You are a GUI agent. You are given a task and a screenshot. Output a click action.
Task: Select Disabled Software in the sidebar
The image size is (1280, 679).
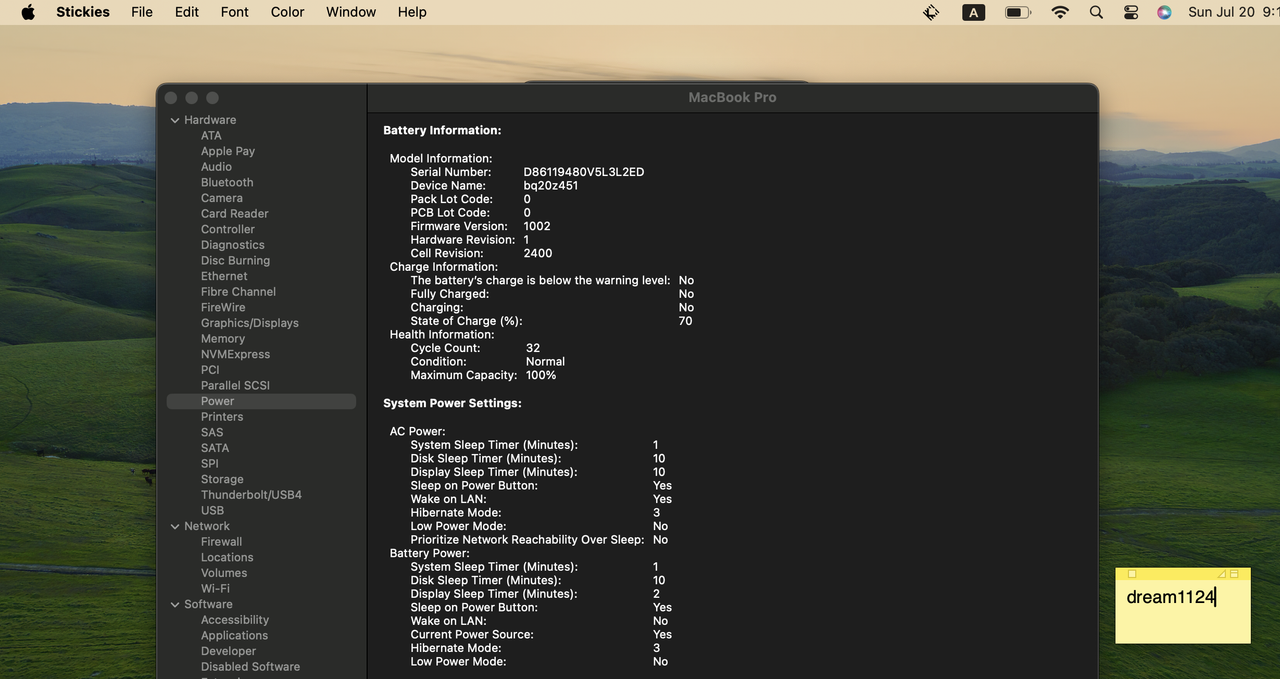[250, 667]
